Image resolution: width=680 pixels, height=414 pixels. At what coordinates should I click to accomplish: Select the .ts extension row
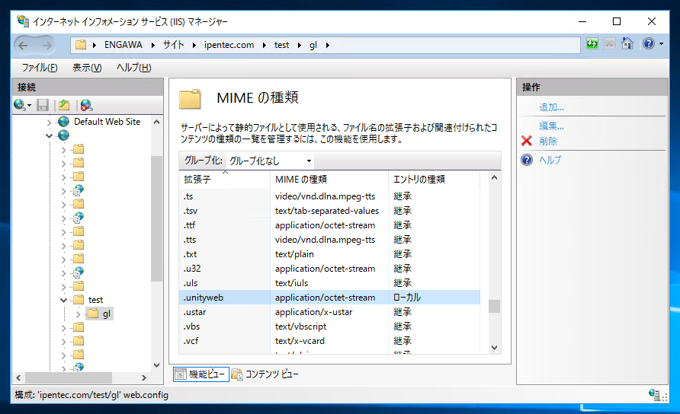point(330,196)
